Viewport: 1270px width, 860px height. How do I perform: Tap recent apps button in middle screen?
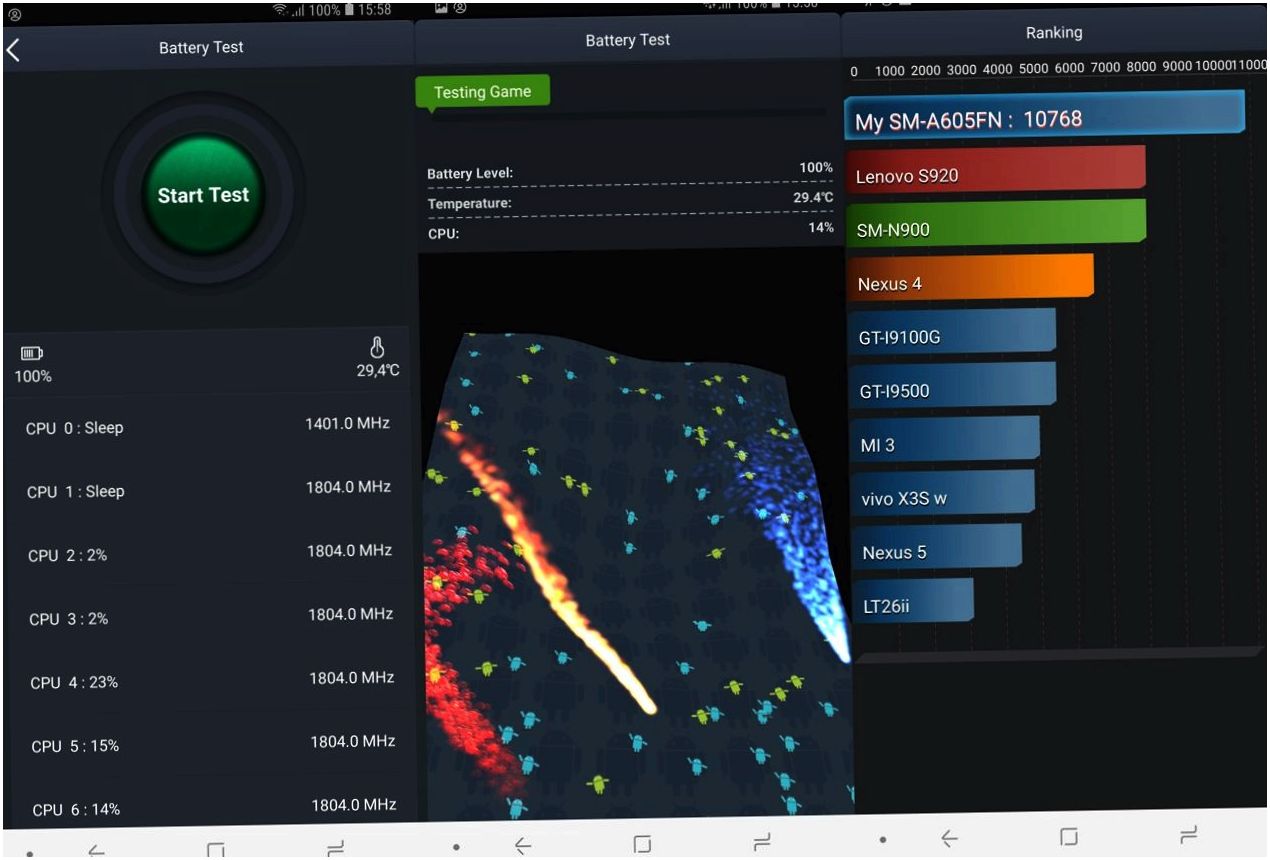click(x=762, y=842)
